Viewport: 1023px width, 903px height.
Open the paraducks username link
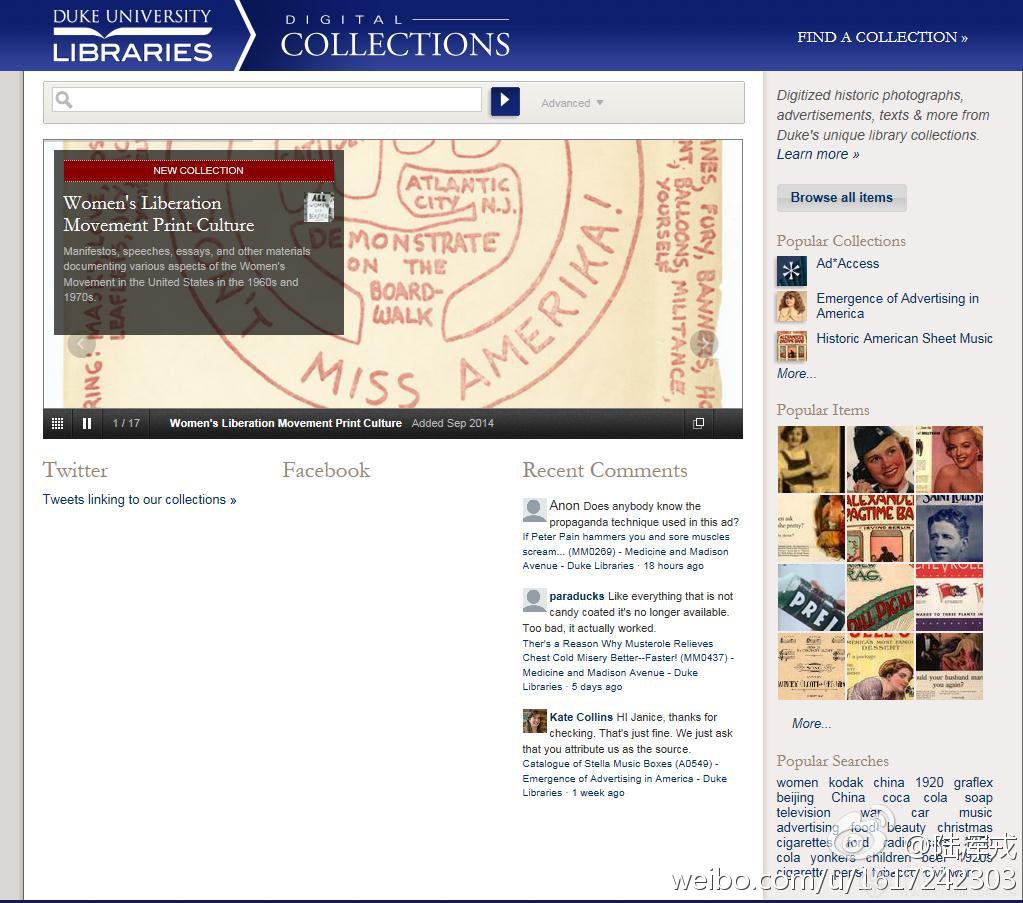click(x=577, y=596)
